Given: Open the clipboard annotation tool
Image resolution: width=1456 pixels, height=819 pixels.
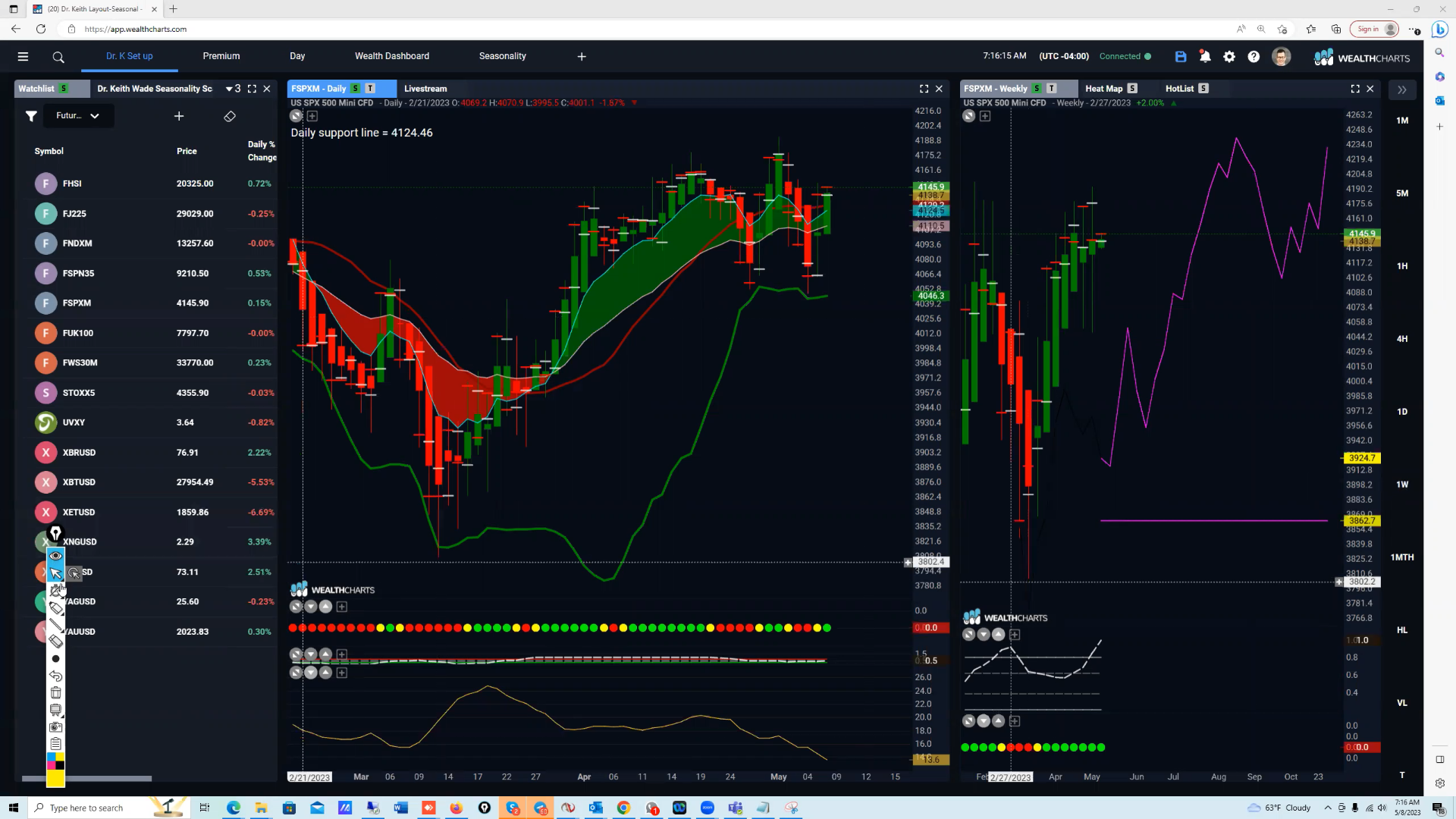Looking at the screenshot, I should (x=55, y=744).
